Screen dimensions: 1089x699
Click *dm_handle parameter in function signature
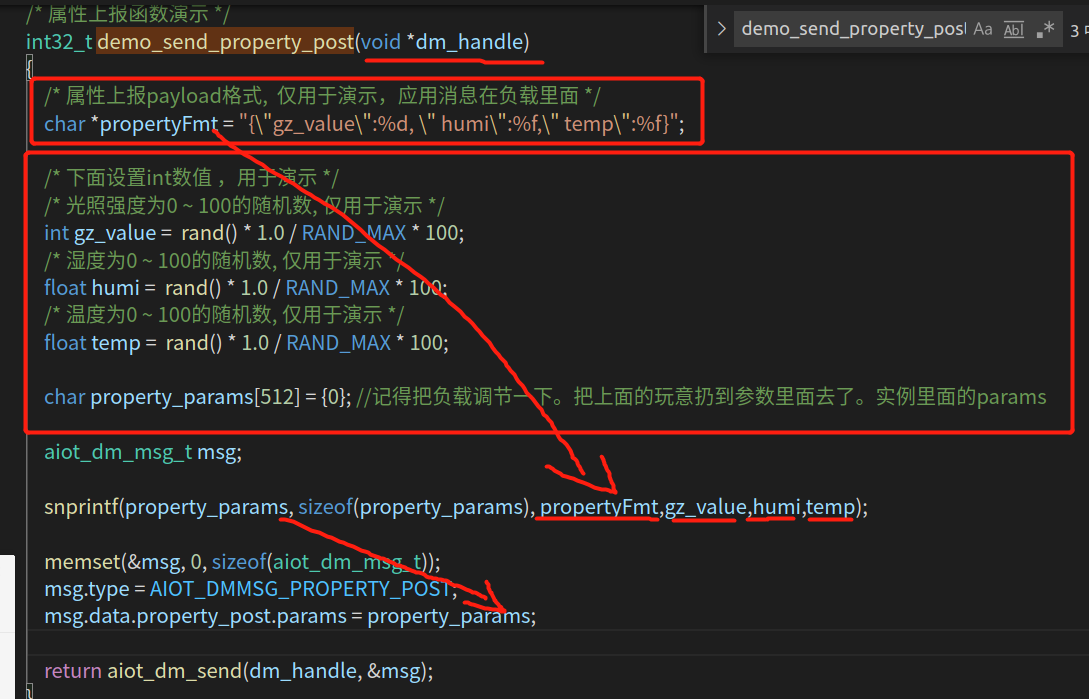click(x=465, y=42)
